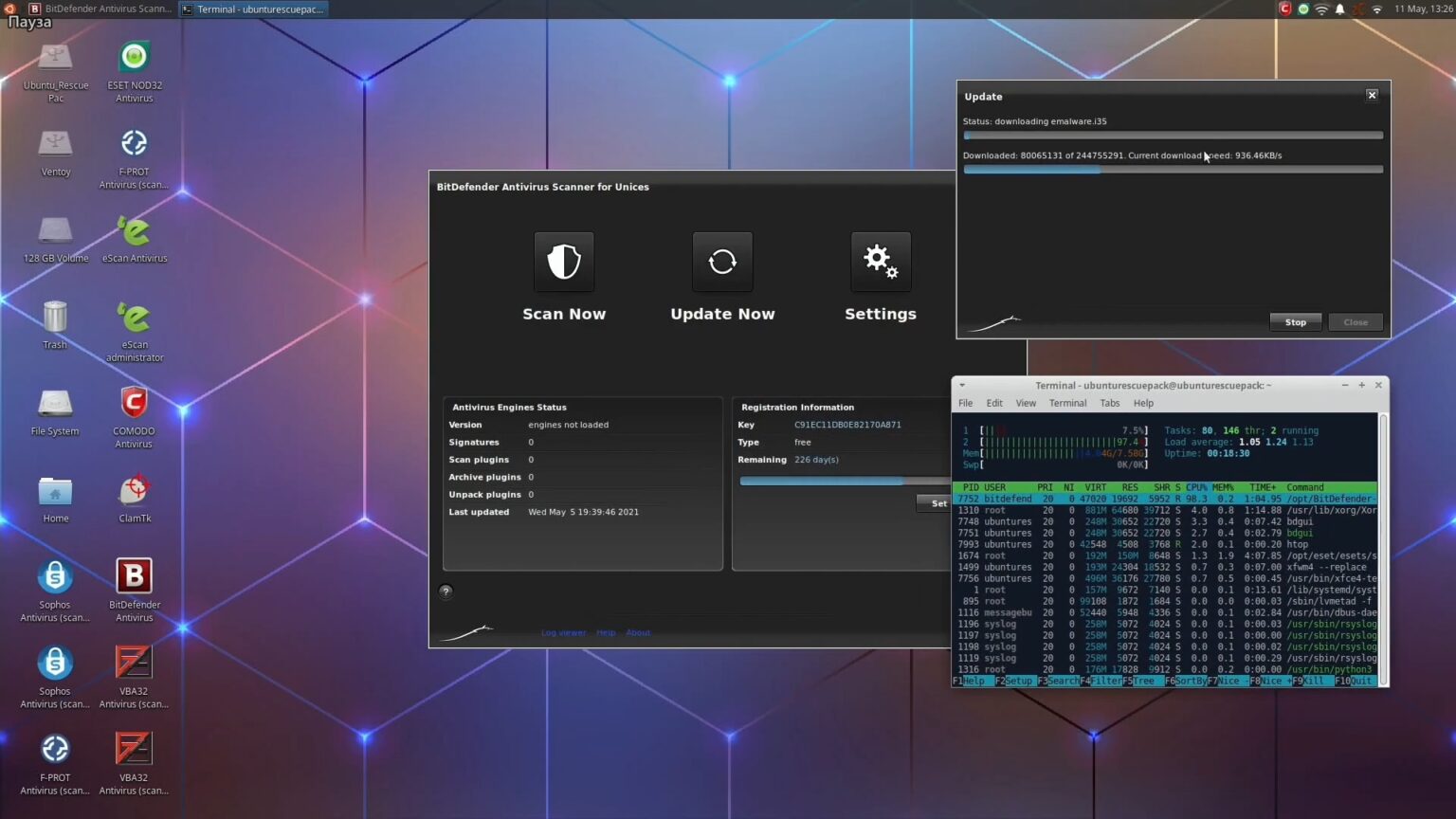Select the bitdefend process row 7752
This screenshot has width=1456, height=819.
pyautogui.click(x=1165, y=499)
